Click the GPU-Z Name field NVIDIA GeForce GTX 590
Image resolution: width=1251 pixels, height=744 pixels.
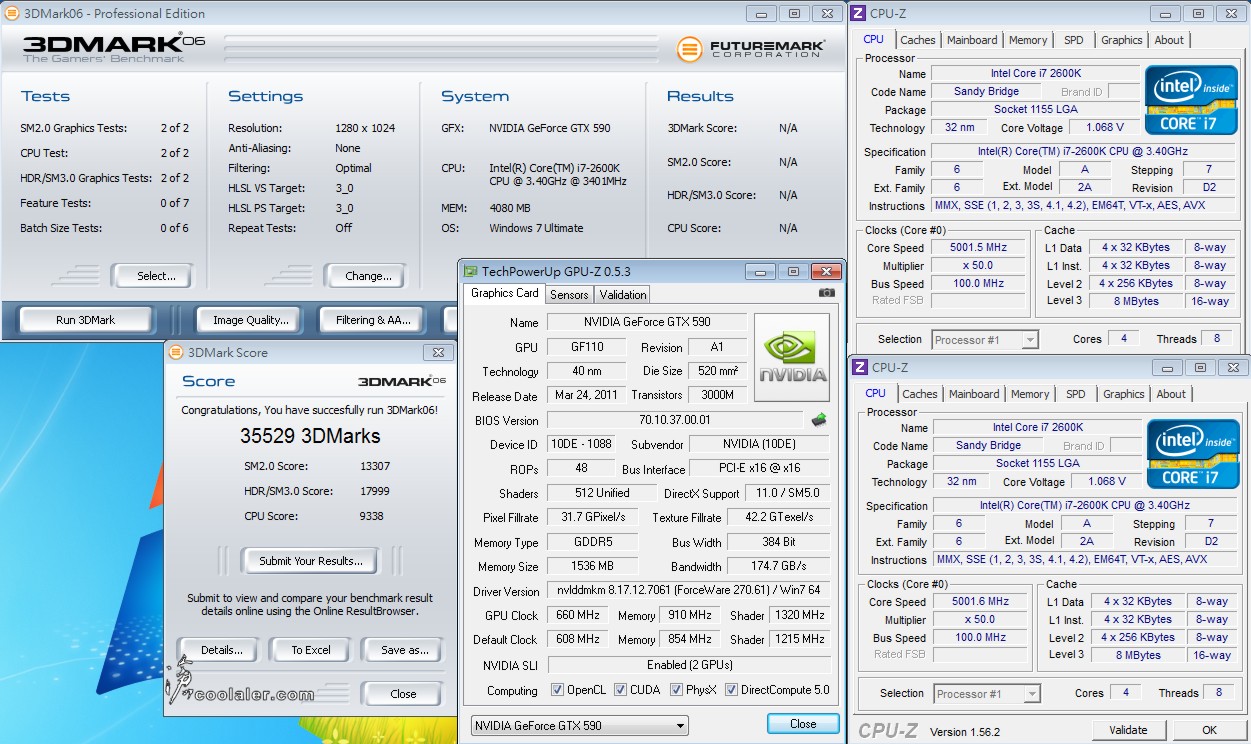tap(646, 322)
